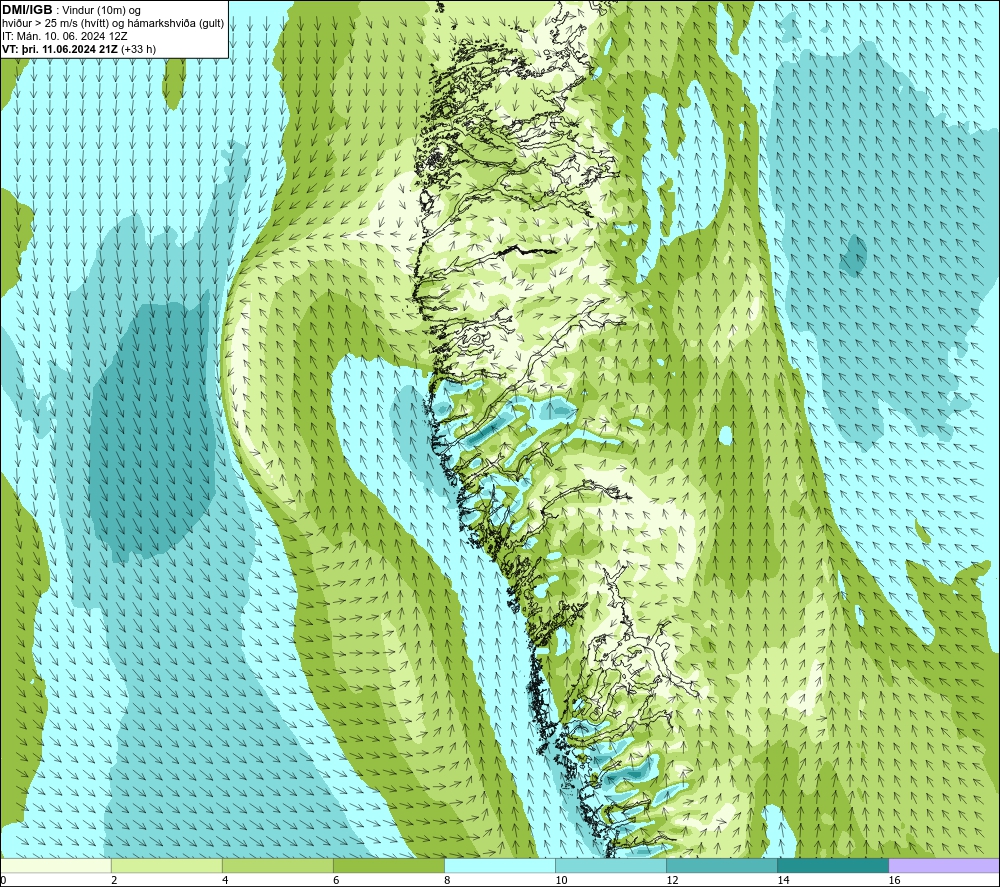This screenshot has height=887, width=1000.
Task: Click the dark green 6–8 m/s legend swatch
Action: click(x=389, y=865)
